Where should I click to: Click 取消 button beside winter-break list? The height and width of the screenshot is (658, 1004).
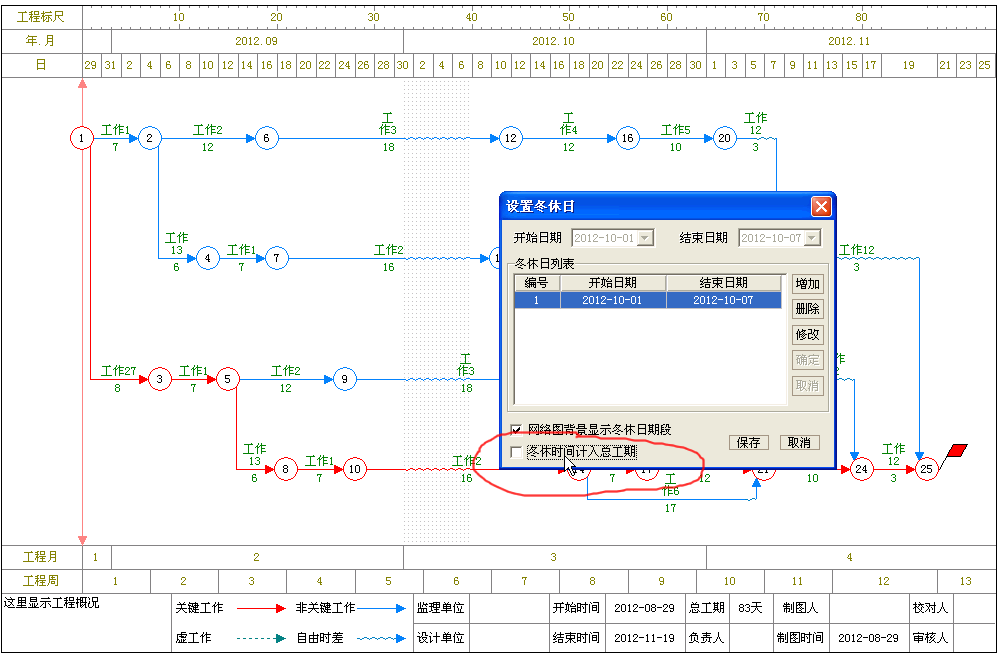[x=807, y=386]
